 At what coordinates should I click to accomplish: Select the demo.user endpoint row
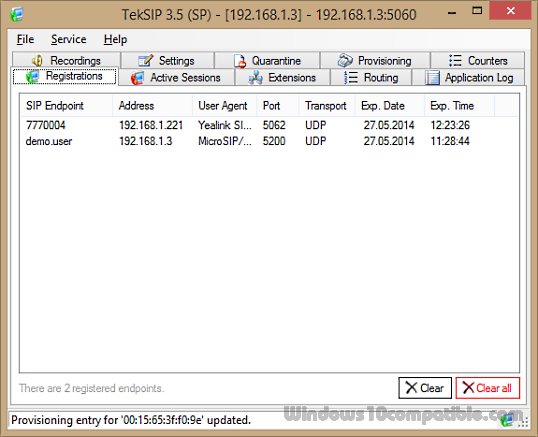(269, 141)
